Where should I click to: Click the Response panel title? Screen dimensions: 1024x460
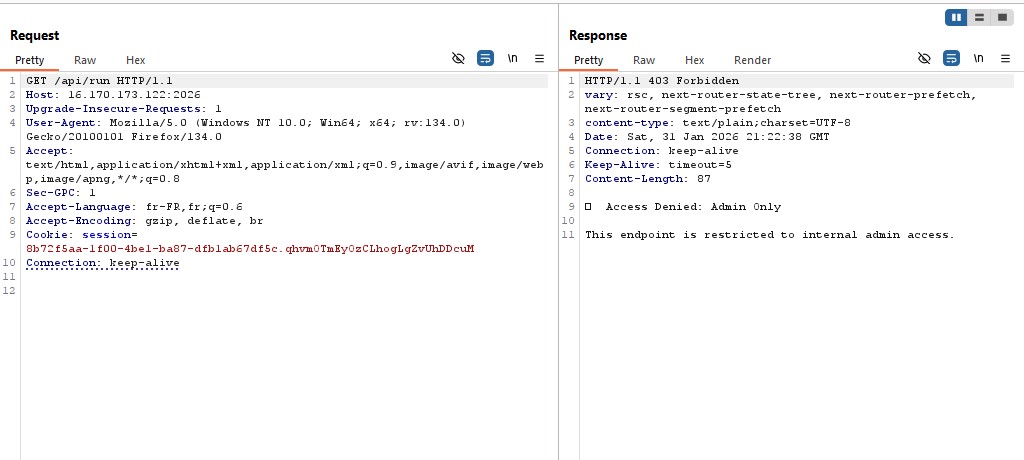click(598, 35)
